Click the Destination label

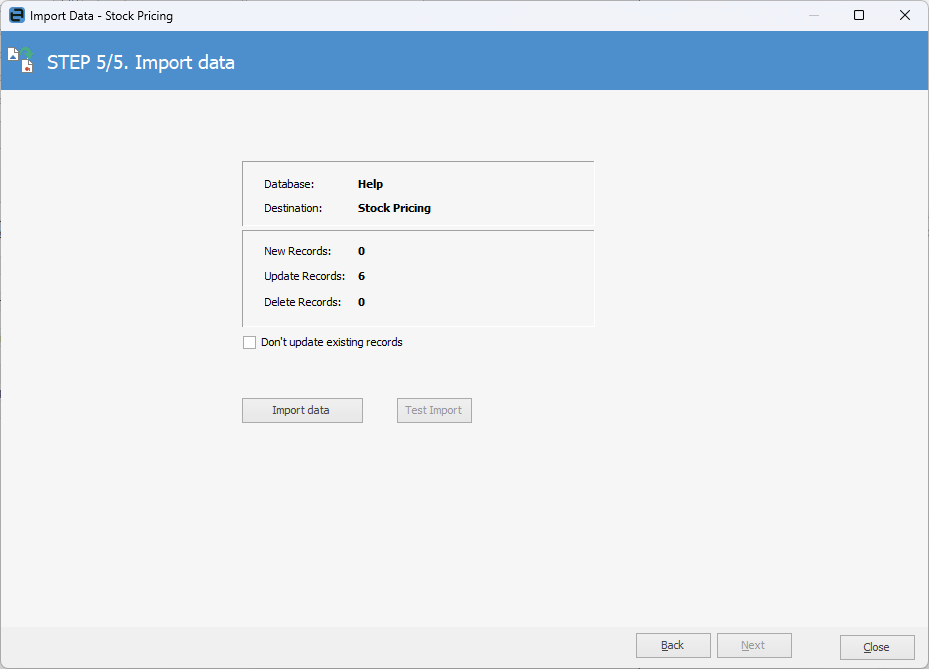tap(293, 209)
